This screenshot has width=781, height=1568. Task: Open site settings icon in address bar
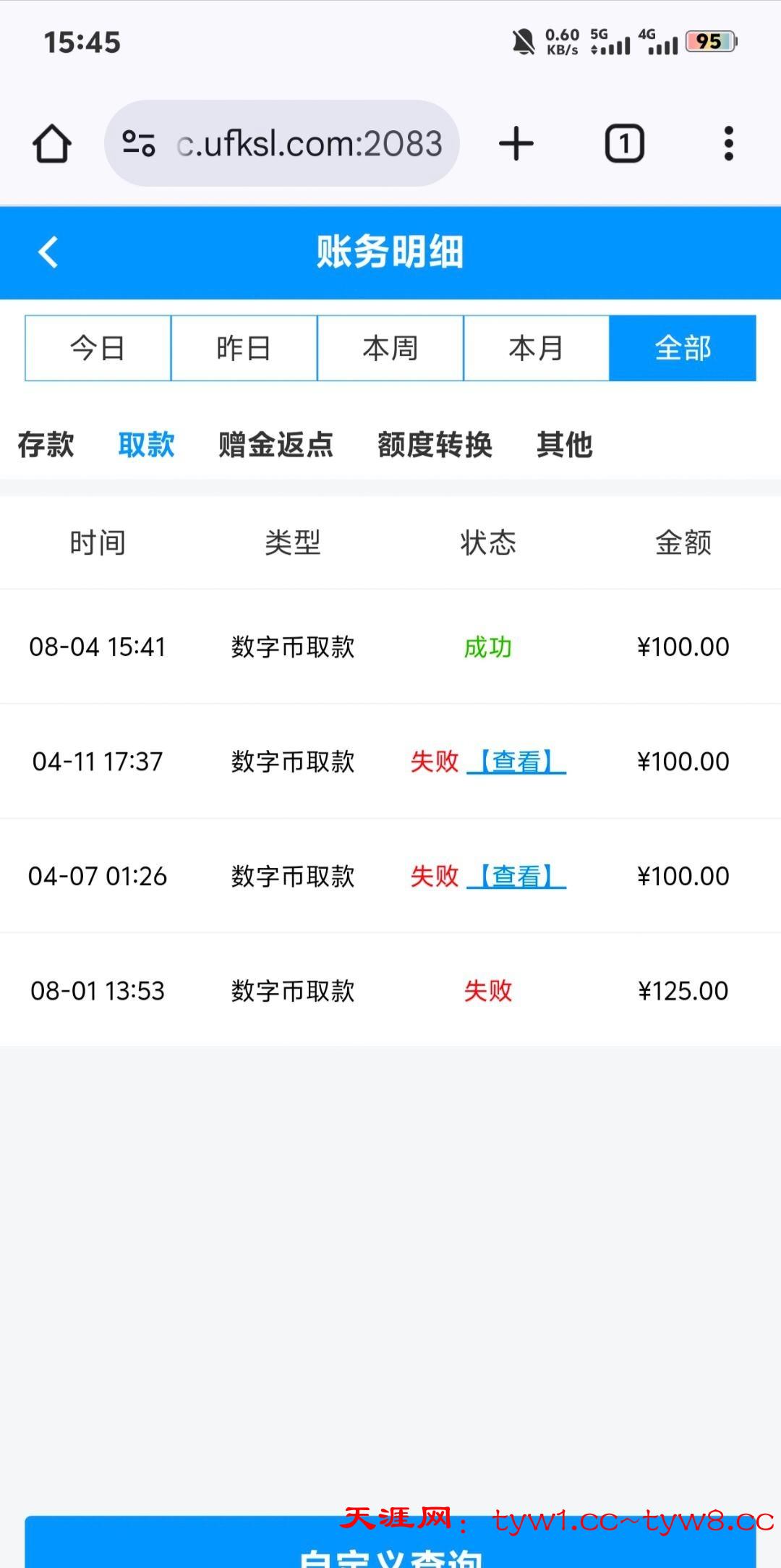click(x=139, y=143)
